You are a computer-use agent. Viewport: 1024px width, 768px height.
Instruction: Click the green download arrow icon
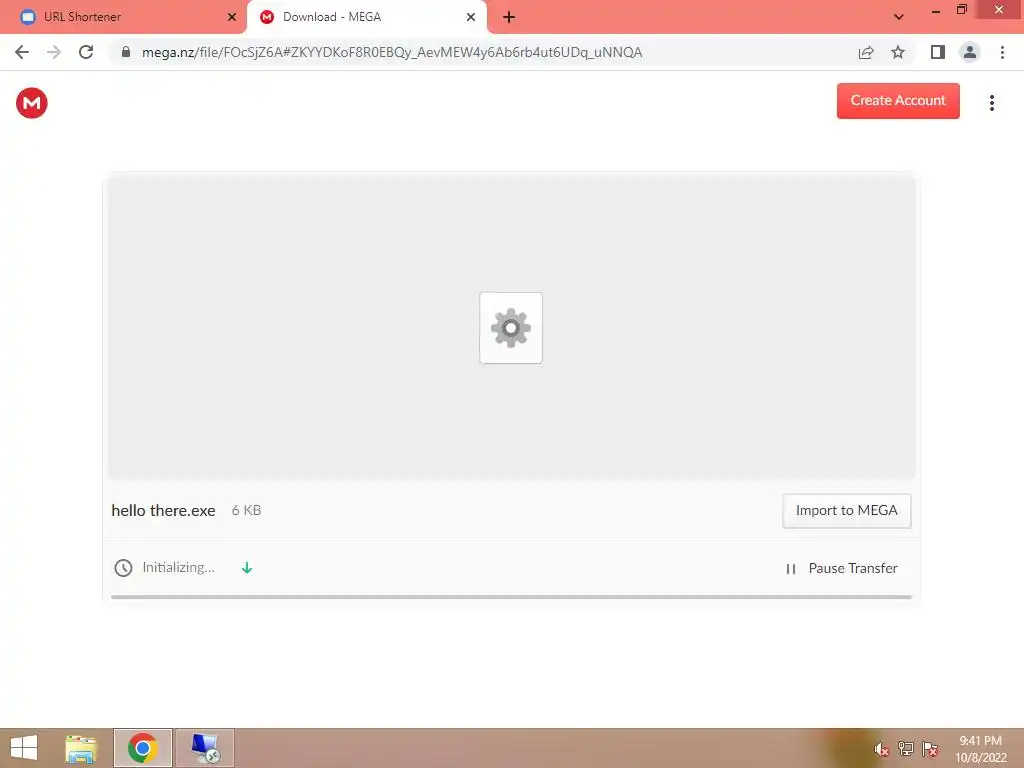pyautogui.click(x=247, y=568)
